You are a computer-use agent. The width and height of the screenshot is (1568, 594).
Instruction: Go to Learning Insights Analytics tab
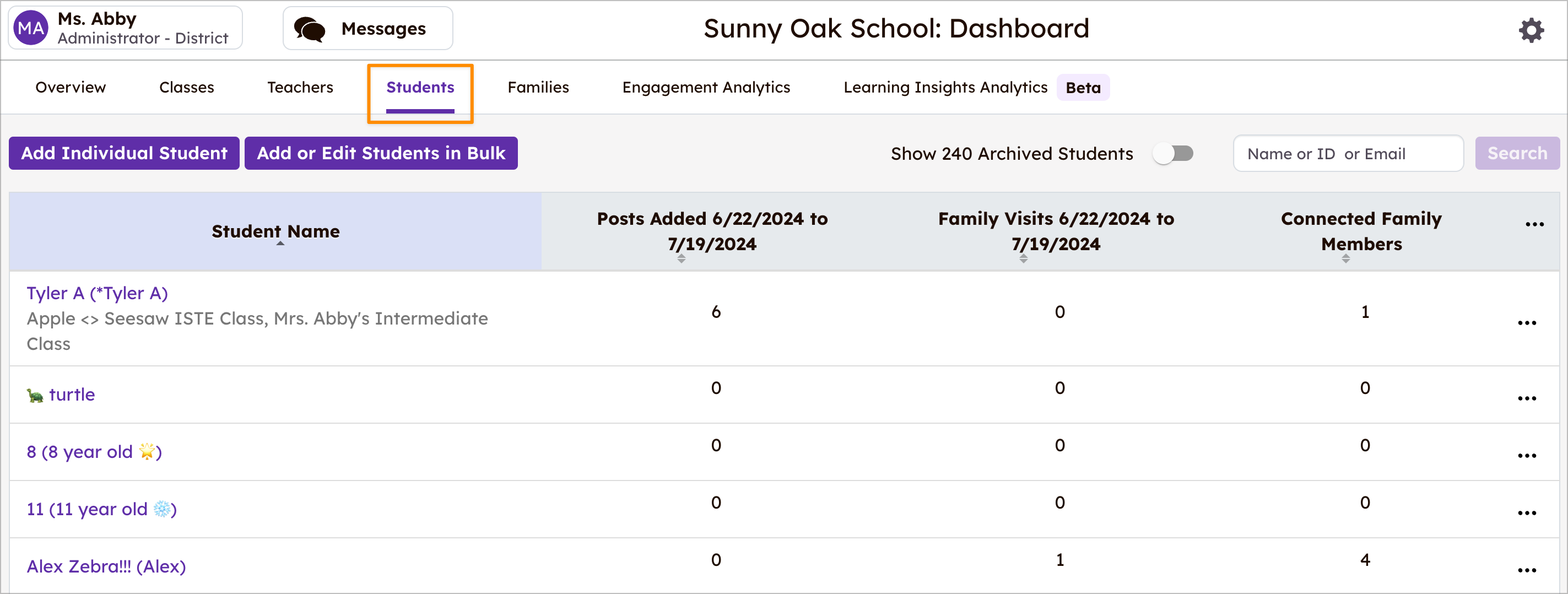pyautogui.click(x=945, y=88)
